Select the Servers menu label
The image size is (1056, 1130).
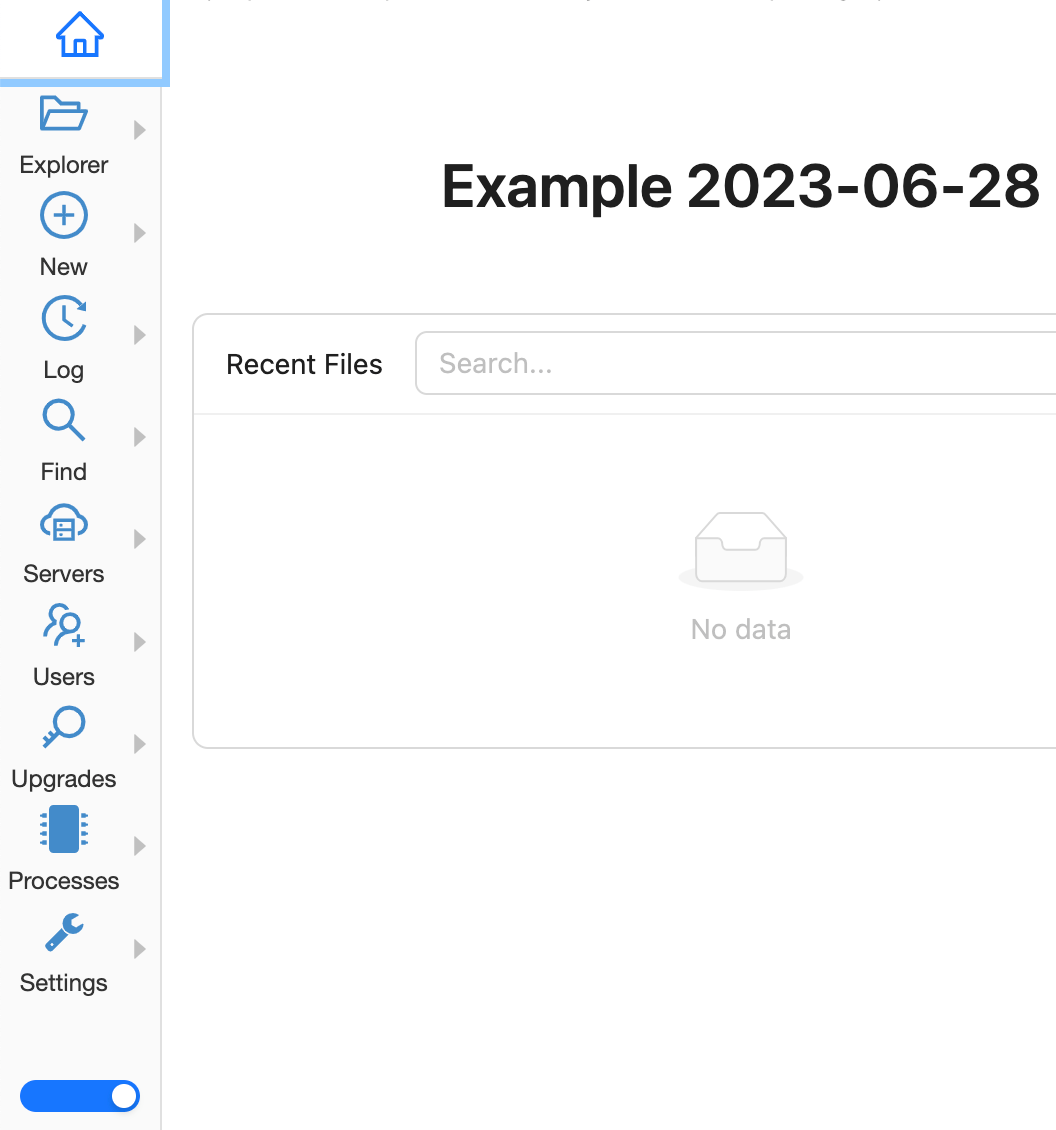(x=63, y=574)
